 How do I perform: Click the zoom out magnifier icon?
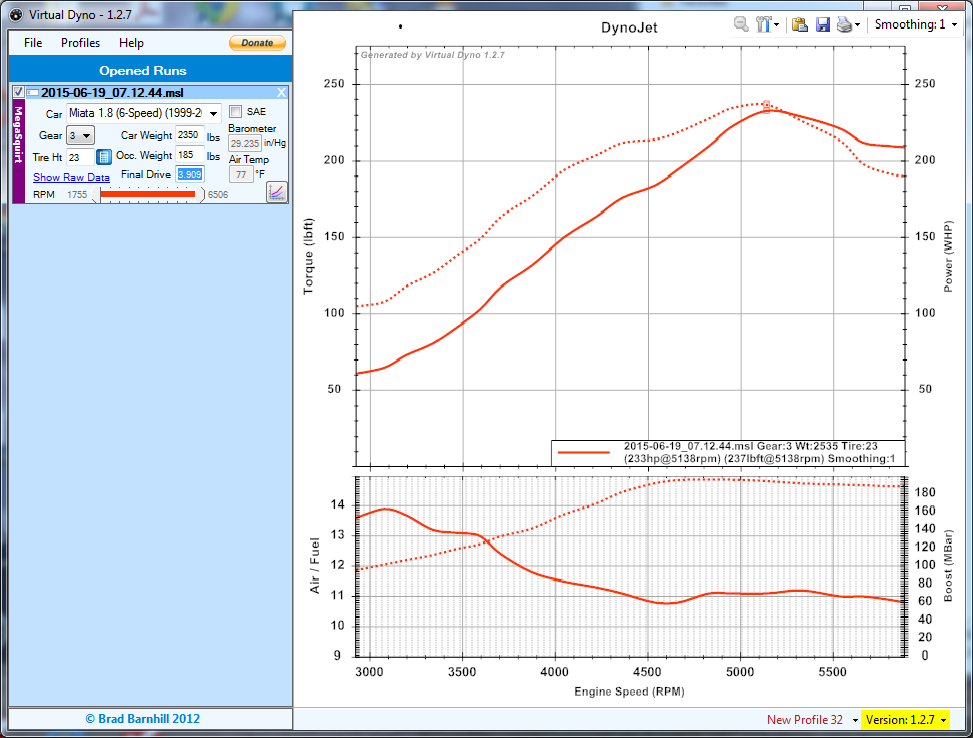click(741, 25)
